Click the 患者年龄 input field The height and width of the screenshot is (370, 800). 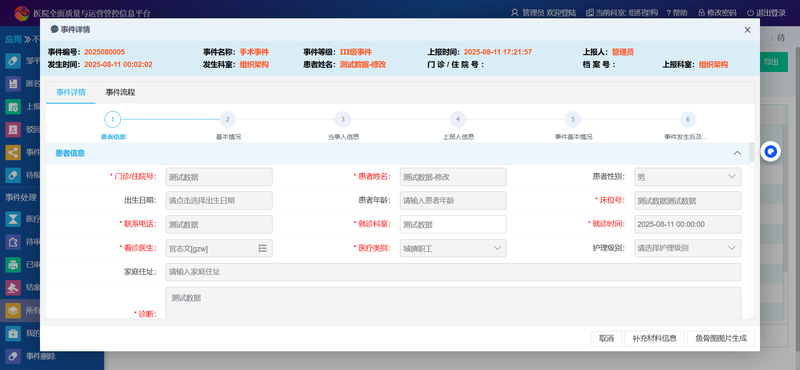tap(453, 201)
